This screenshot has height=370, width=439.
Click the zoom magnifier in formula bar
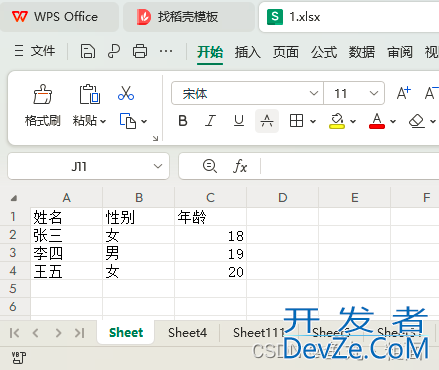click(210, 166)
